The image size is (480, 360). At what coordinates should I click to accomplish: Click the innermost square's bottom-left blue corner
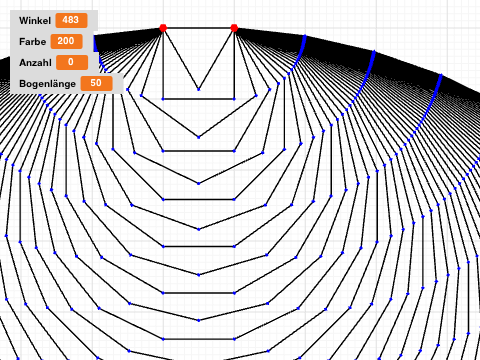163,99
